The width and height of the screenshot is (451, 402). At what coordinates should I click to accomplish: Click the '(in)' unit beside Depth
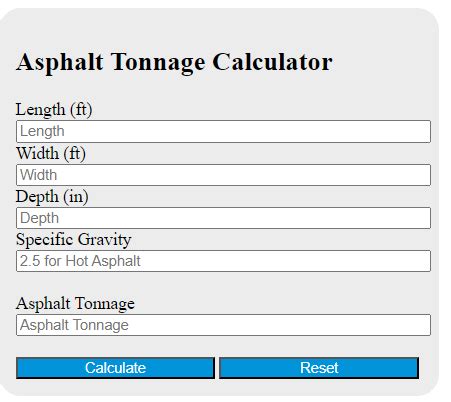[76, 197]
